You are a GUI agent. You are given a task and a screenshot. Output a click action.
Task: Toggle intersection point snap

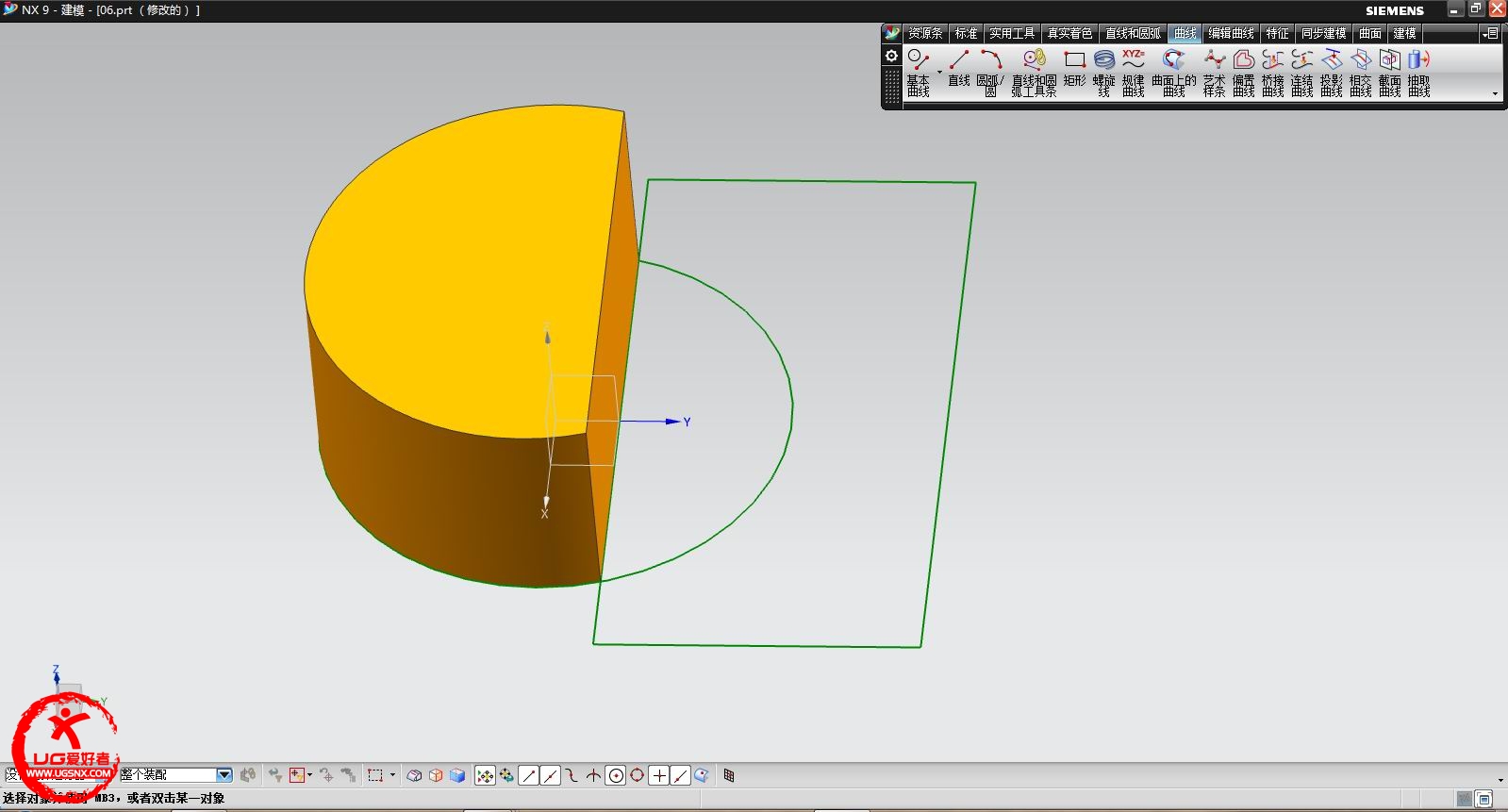point(593,775)
